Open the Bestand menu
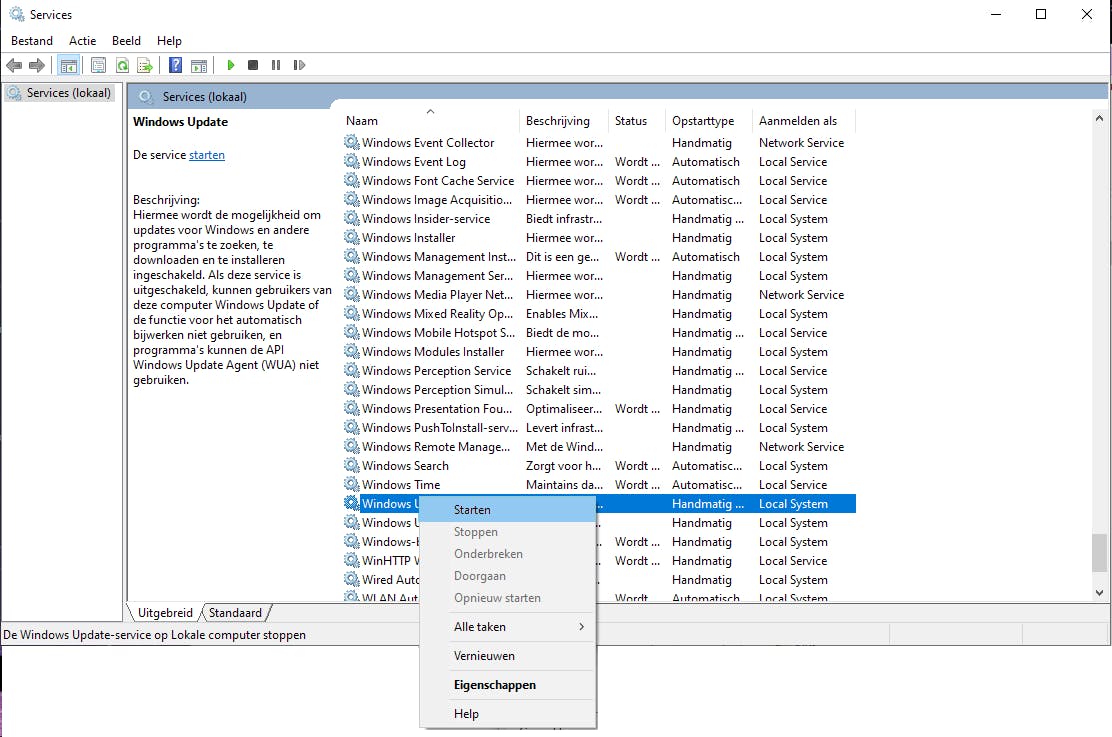The width and height of the screenshot is (1112, 737). pyautogui.click(x=32, y=41)
